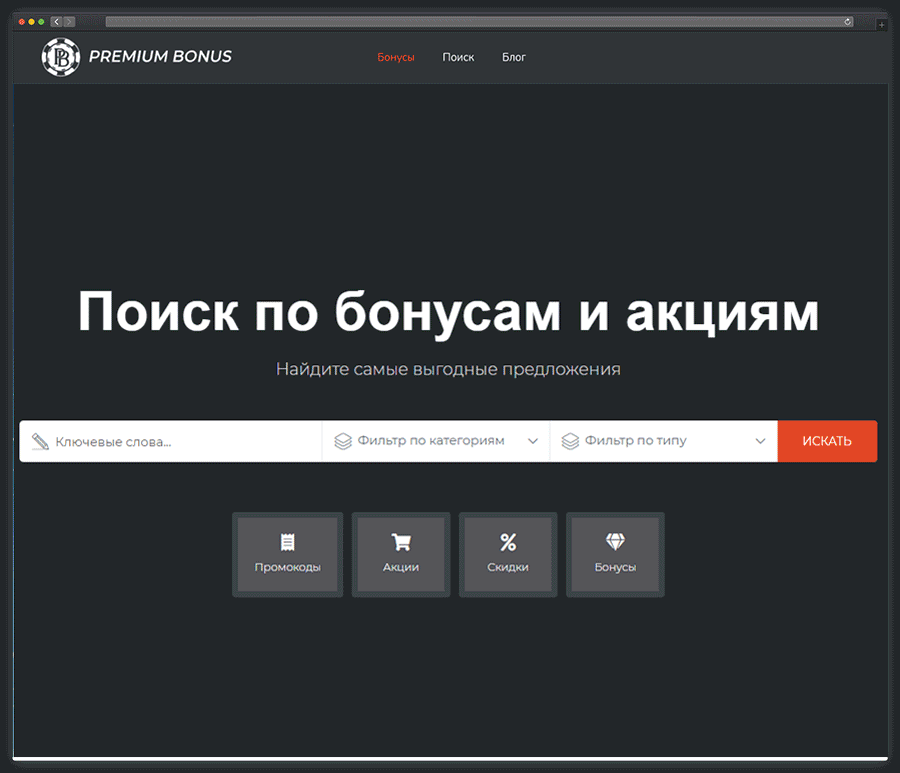Click the layers icon in type filter

click(x=570, y=441)
